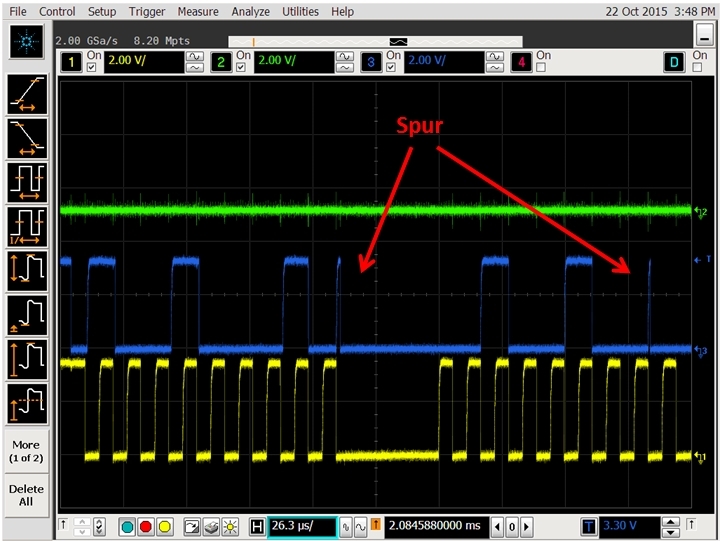The width and height of the screenshot is (720, 541).
Task: Click the orange delay reference marker icon
Action: point(376,524)
